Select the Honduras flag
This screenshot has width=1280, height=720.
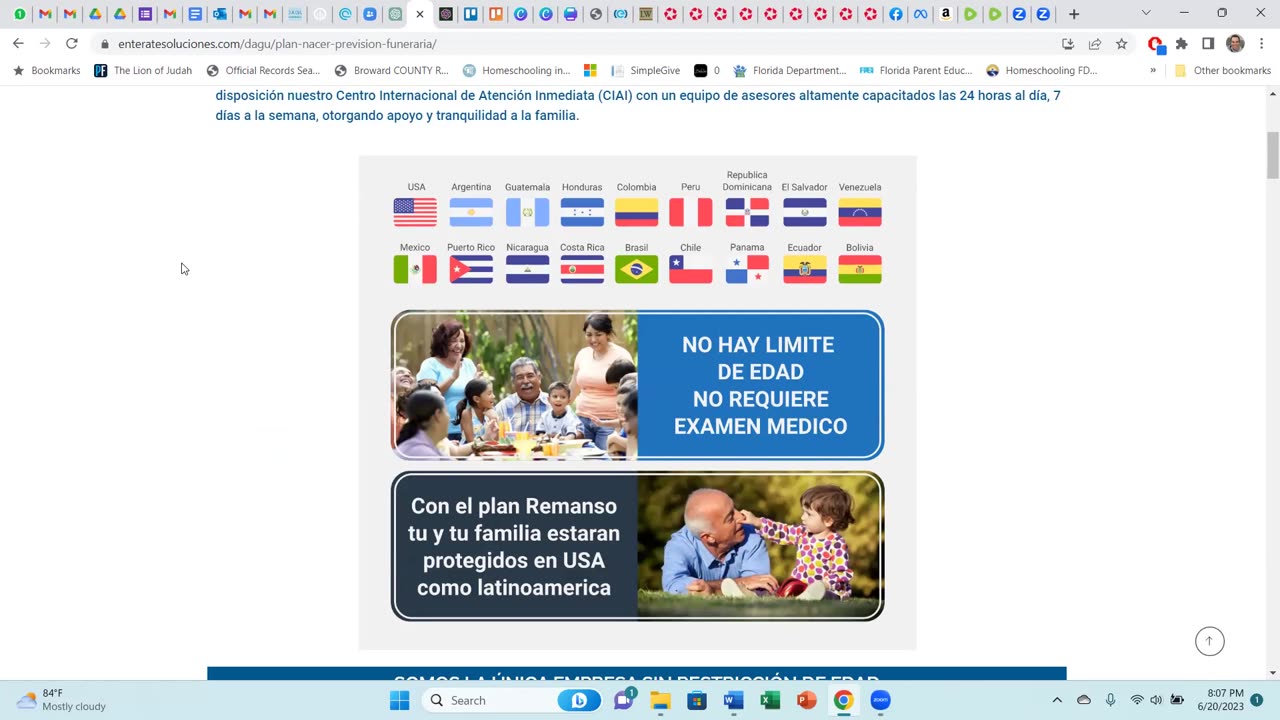(582, 212)
